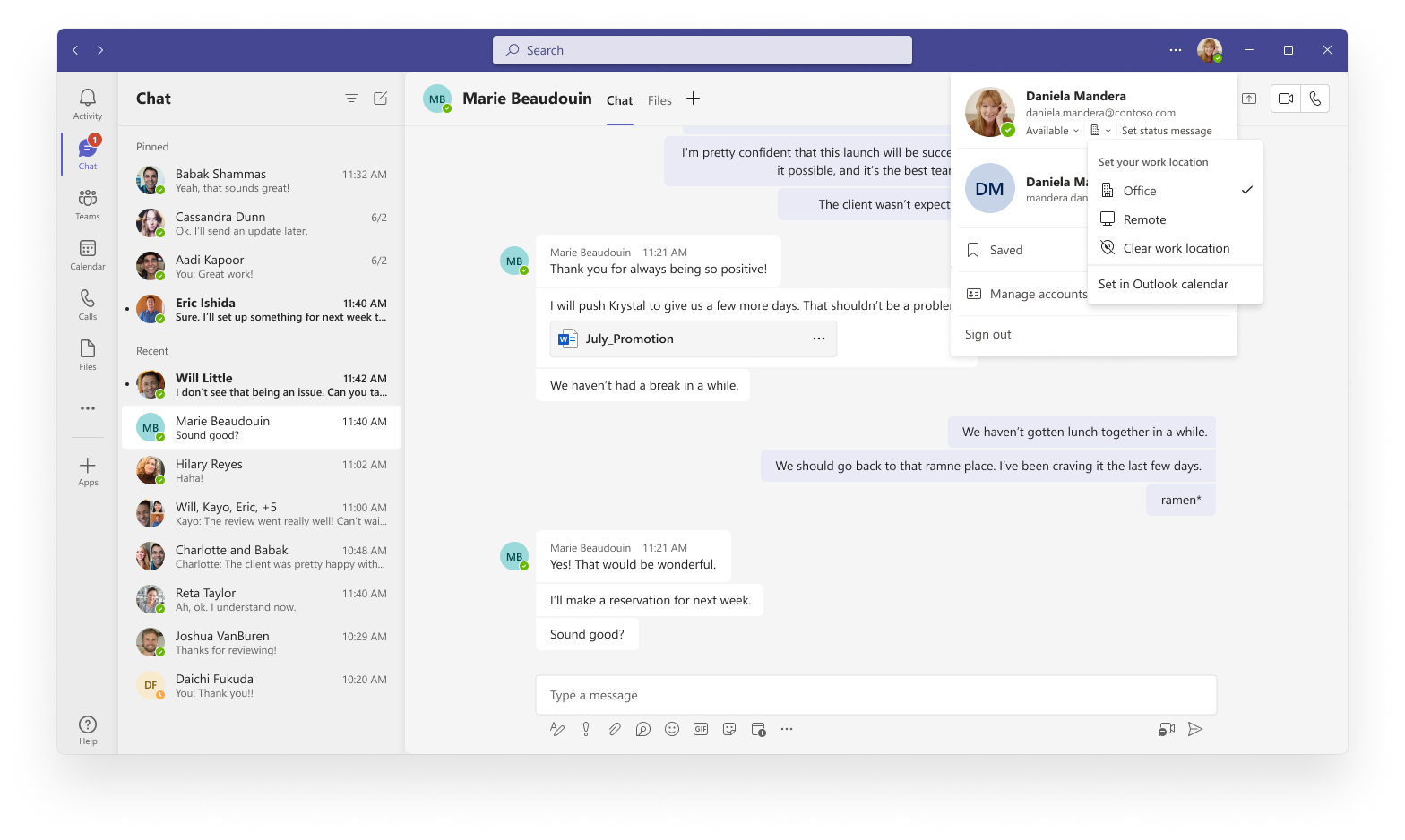Open Help in the bottom left
1405x840 pixels.
88,730
